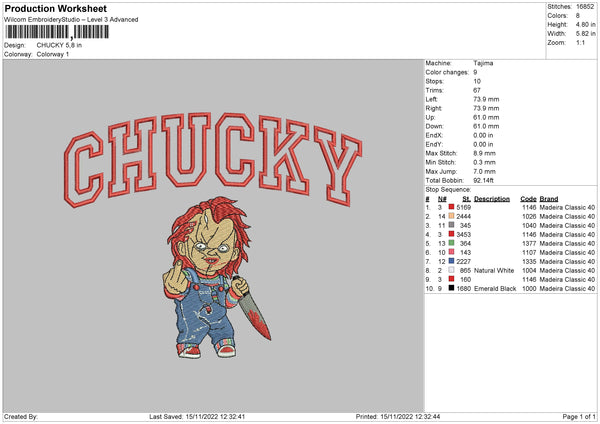The image size is (600, 424).
Task: Click thread code 1000 in the stop table
Action: (x=529, y=289)
